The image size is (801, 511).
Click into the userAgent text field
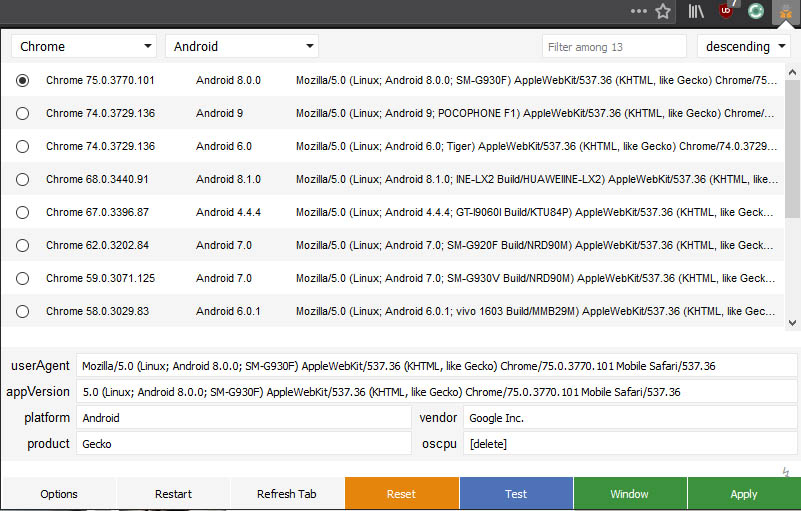coord(436,366)
